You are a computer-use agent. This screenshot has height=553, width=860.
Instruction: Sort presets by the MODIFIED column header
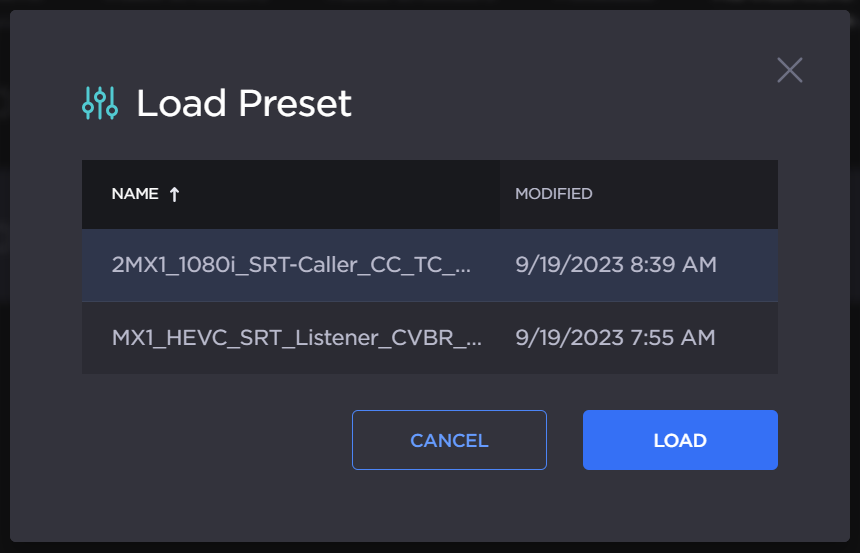coord(553,194)
